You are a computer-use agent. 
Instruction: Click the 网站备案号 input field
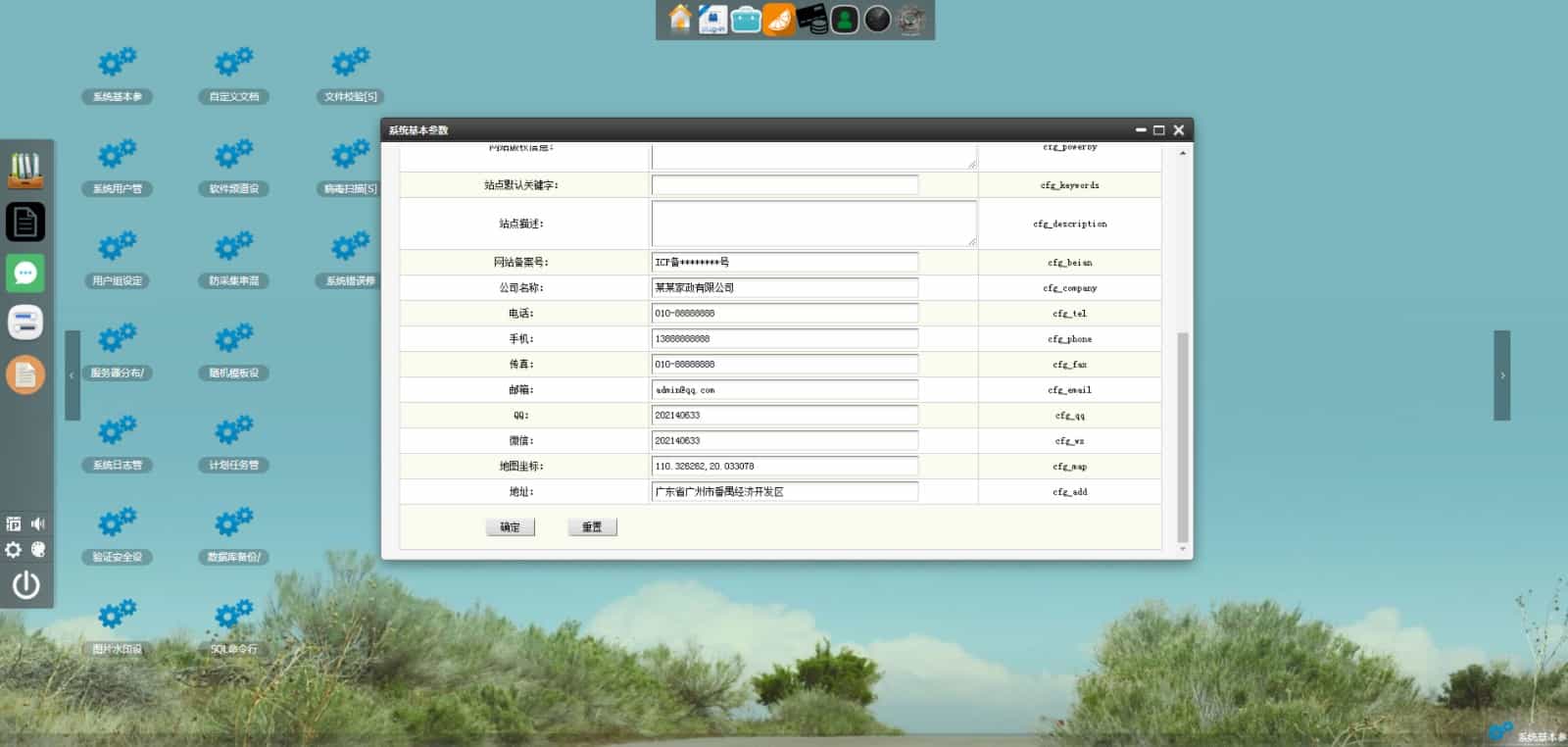point(785,263)
